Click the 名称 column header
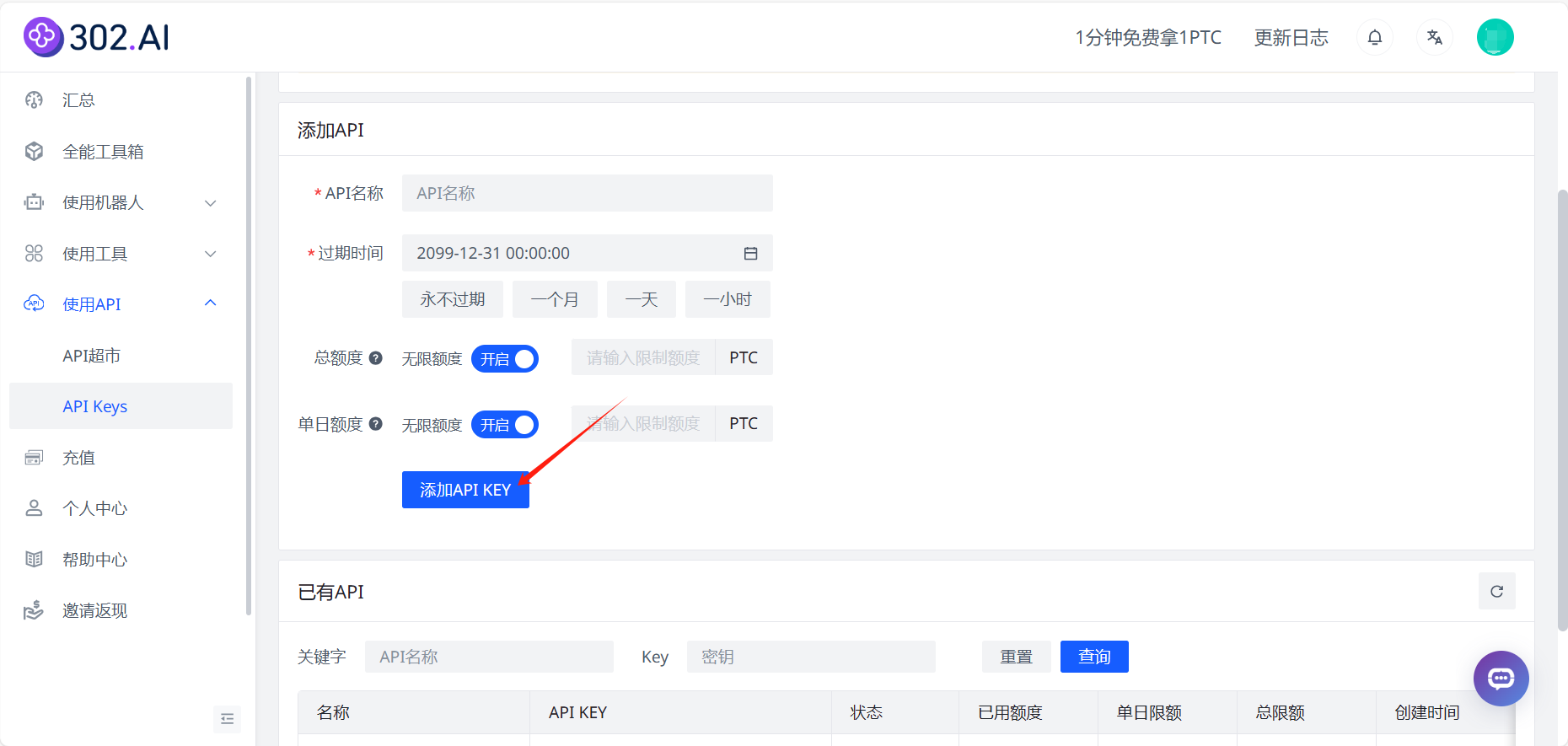Screen dimensions: 1568x746 click(x=414, y=712)
